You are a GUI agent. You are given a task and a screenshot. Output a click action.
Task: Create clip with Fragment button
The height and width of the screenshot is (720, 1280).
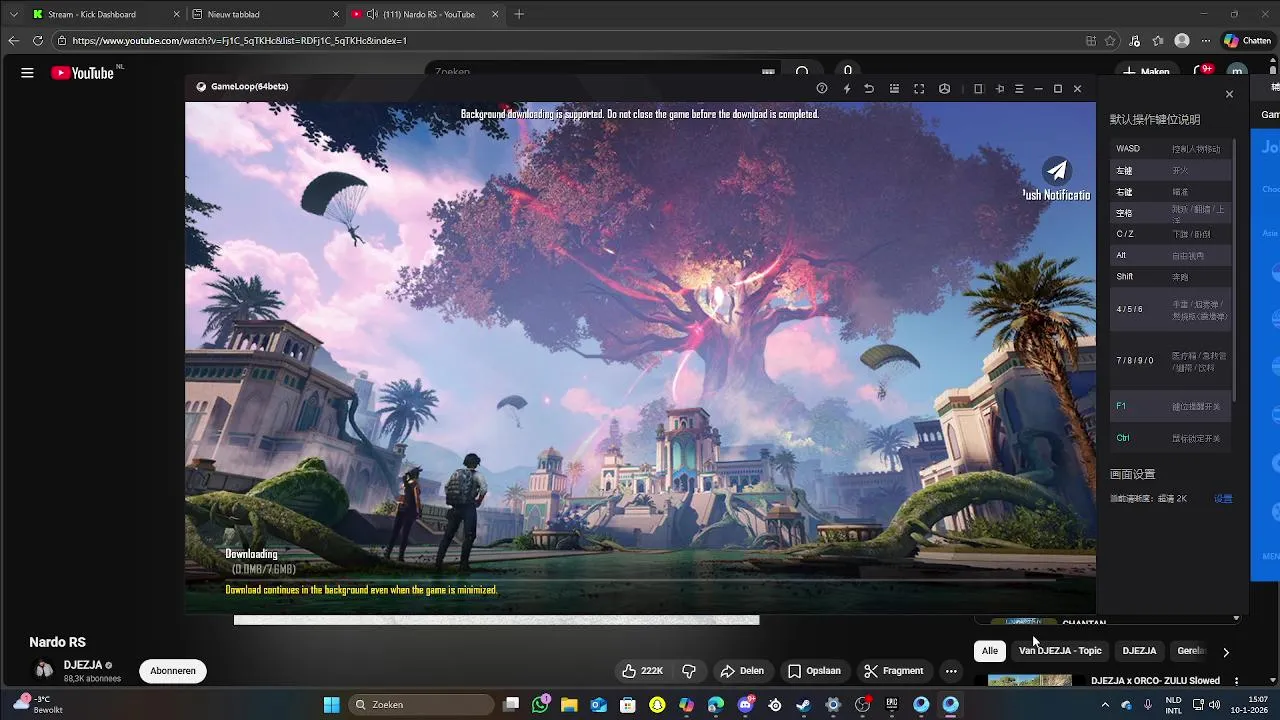pyautogui.click(x=894, y=671)
